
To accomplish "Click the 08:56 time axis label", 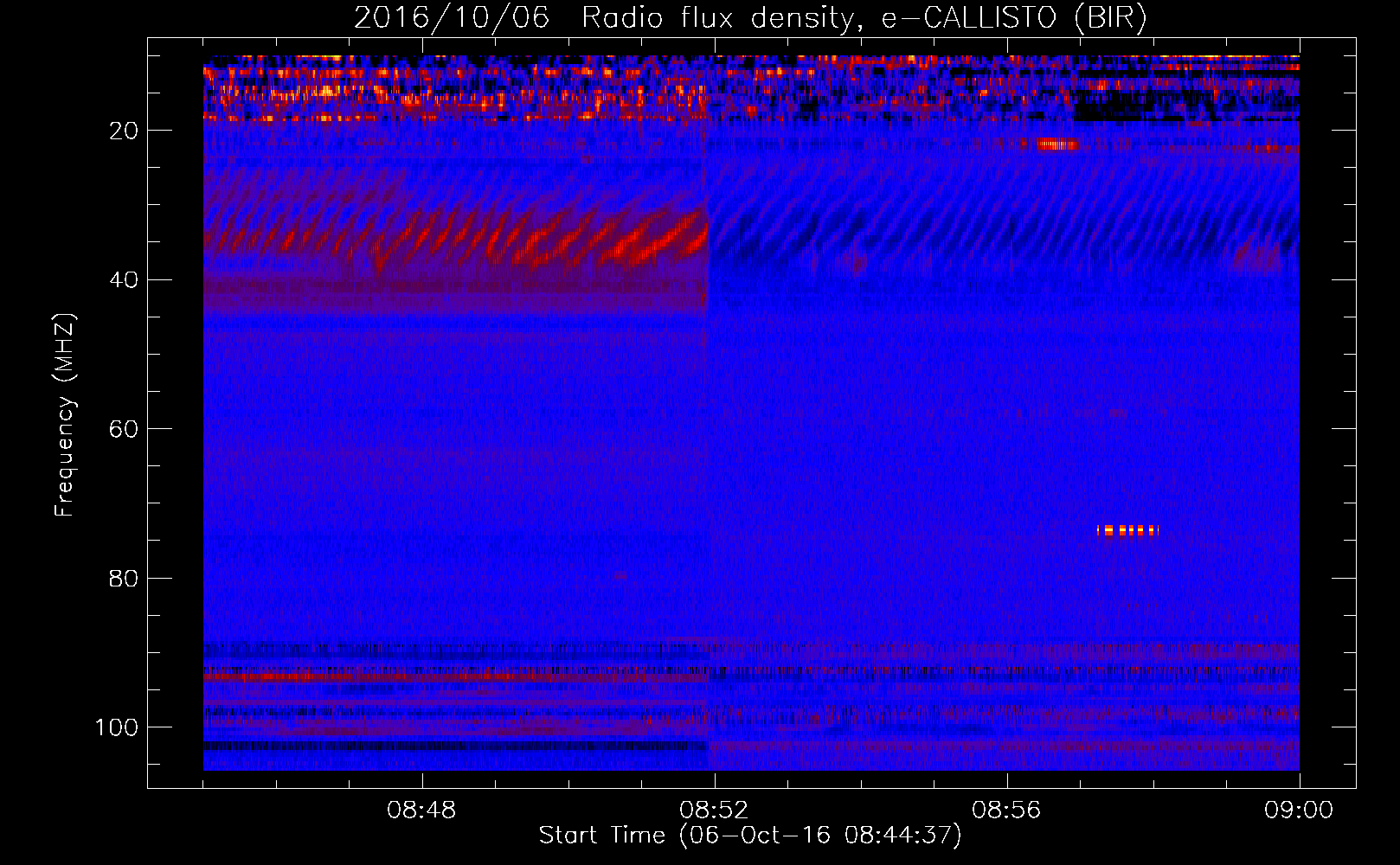I will [1006, 811].
